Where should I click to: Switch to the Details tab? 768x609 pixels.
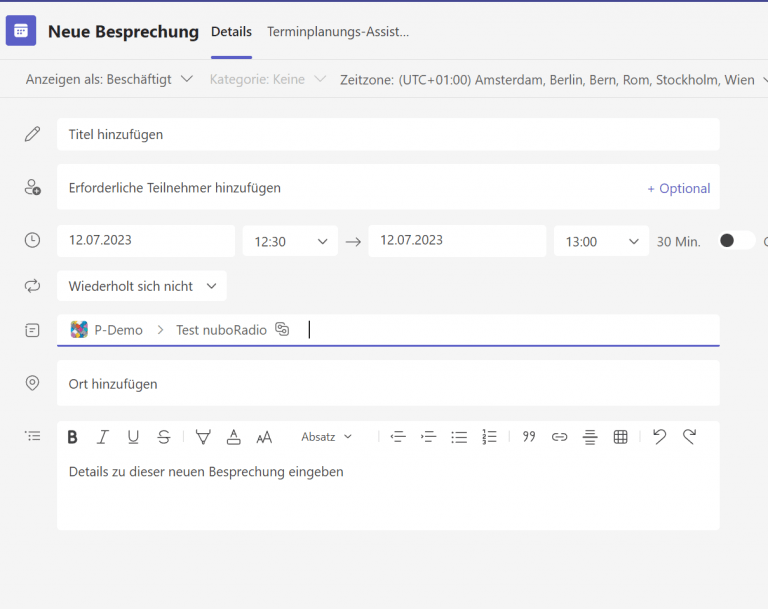pyautogui.click(x=231, y=32)
